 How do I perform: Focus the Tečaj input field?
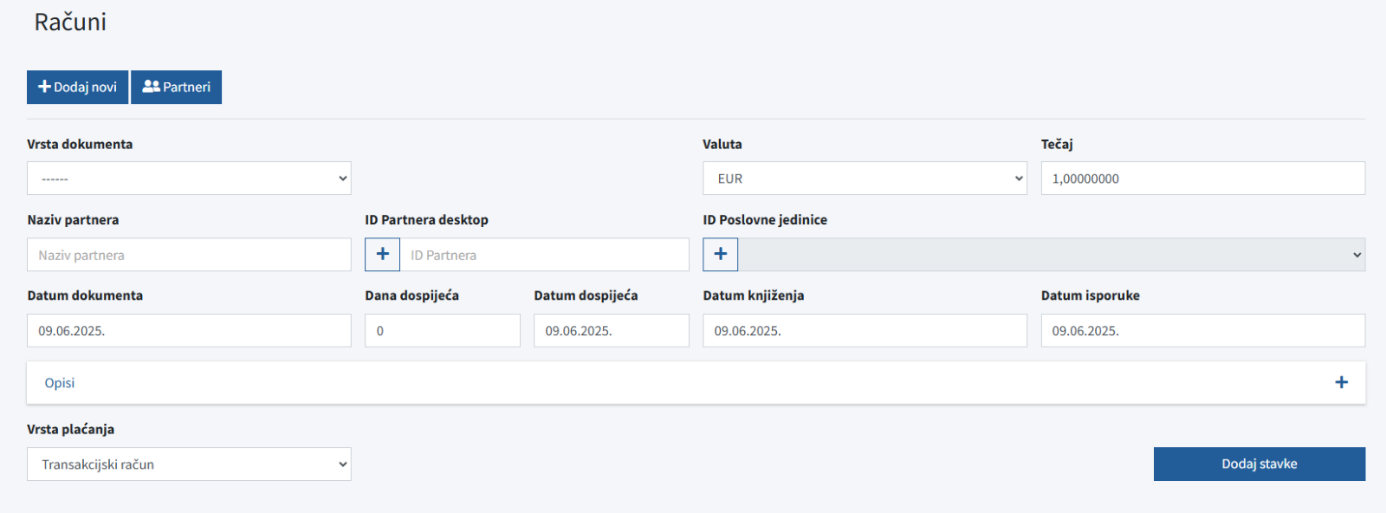(1203, 178)
